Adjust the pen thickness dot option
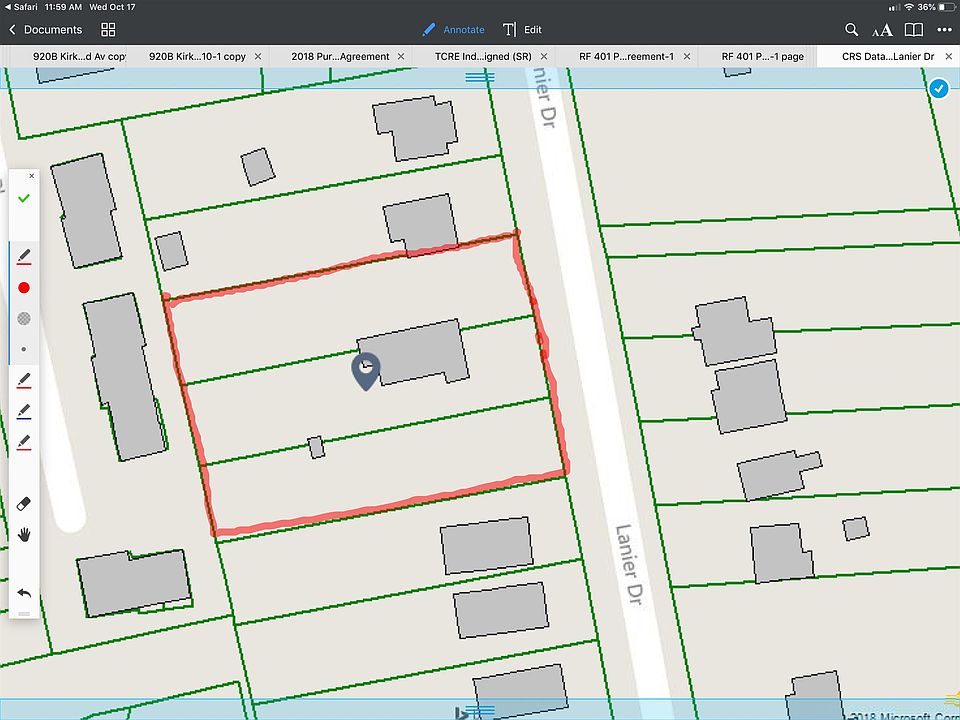The height and width of the screenshot is (720, 960). pos(24,349)
